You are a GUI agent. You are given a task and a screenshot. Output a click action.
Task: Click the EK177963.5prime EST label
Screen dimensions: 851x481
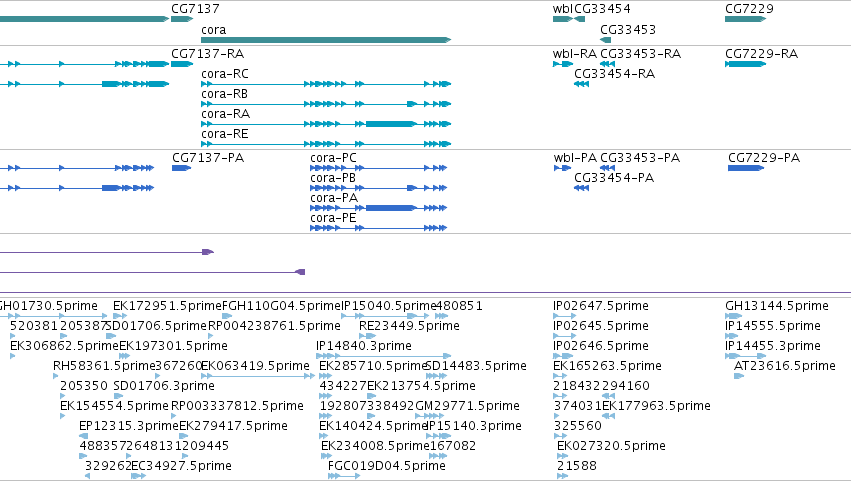coord(656,407)
